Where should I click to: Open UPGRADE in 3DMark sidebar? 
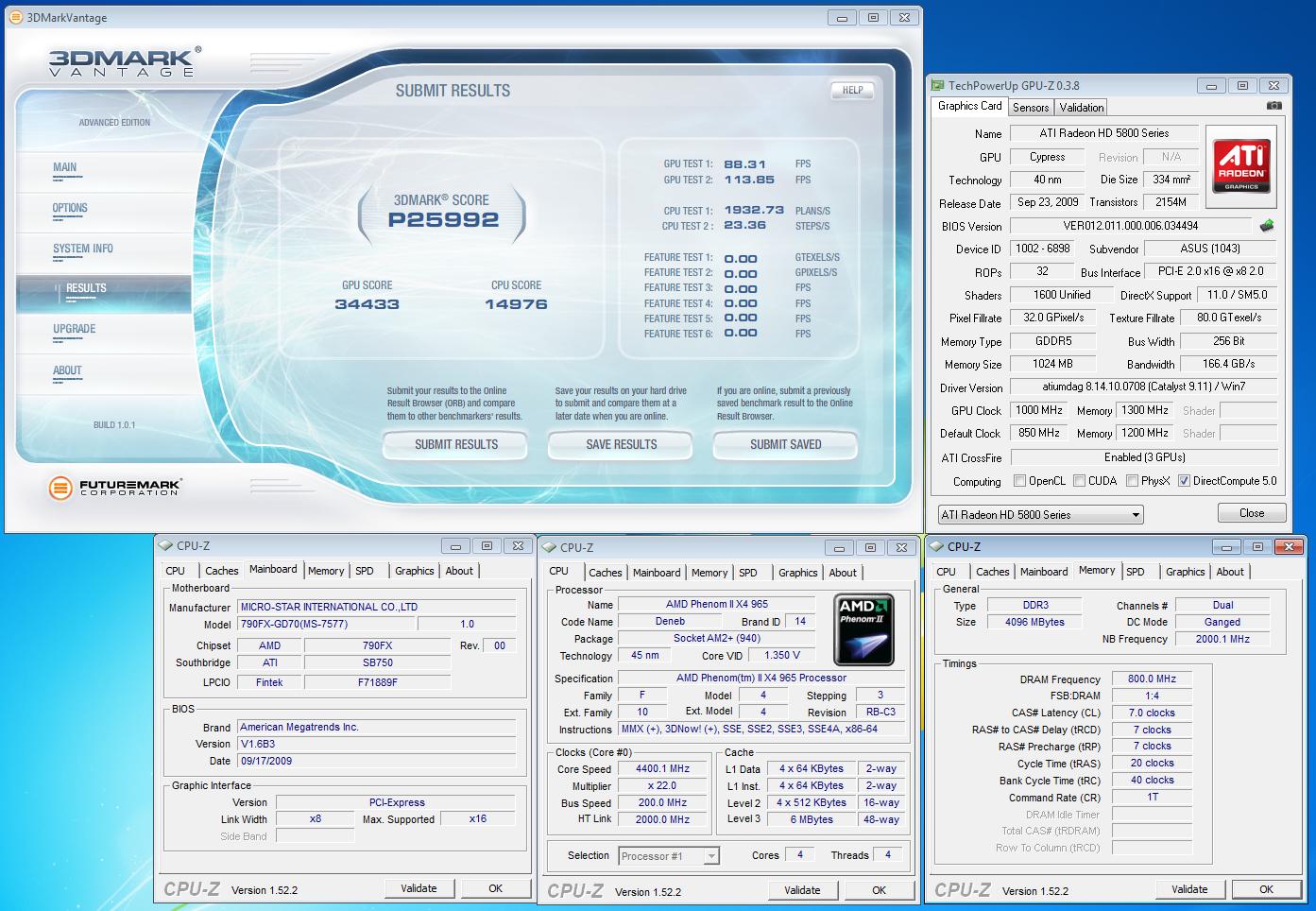click(74, 329)
